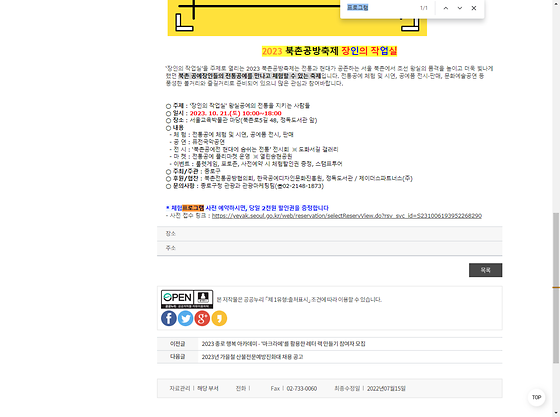
Task: Open the previous post about 2023 종로 행복 아카데미
Action: [283, 343]
